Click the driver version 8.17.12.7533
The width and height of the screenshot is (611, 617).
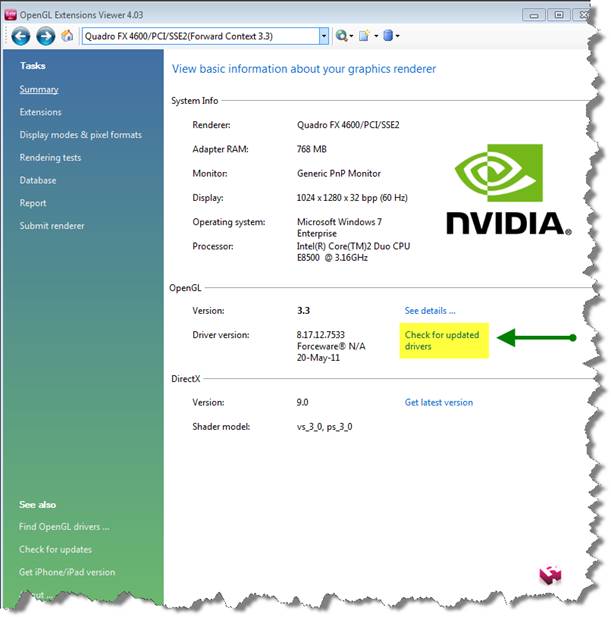[x=321, y=335]
